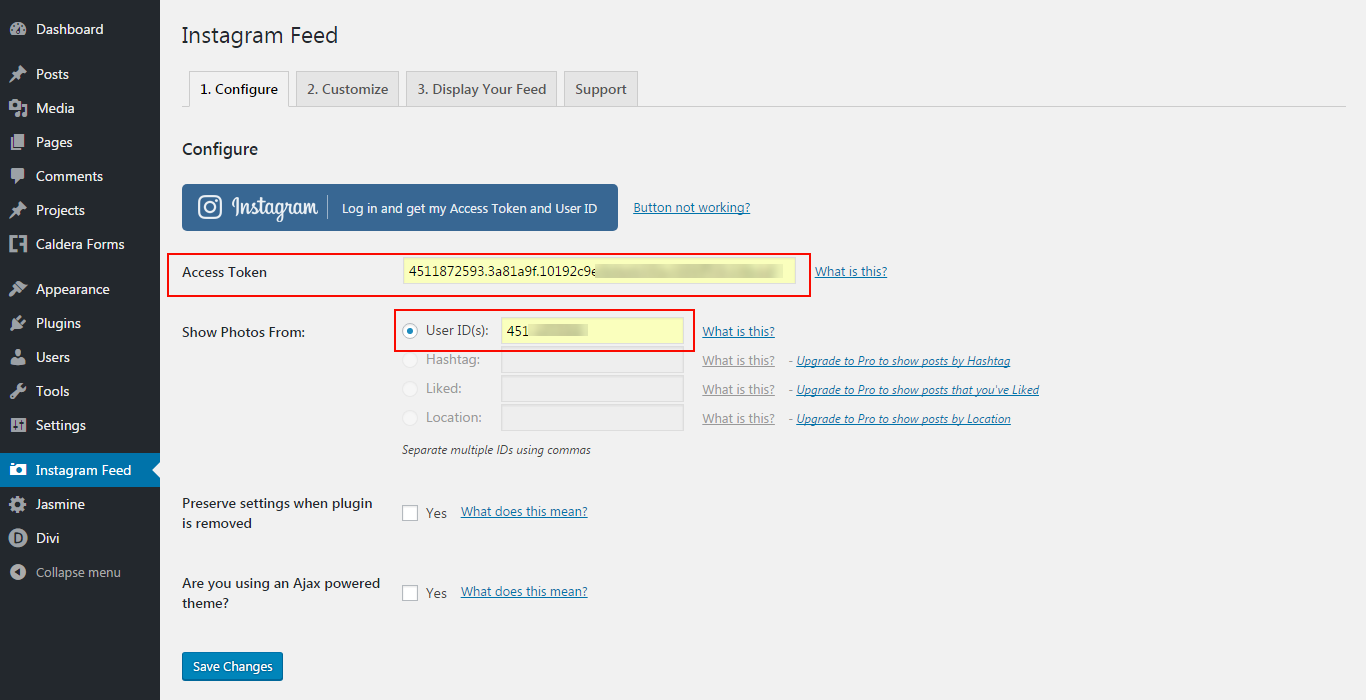The image size is (1366, 700).
Task: Click the Appearance paintbrush icon
Action: (x=17, y=289)
